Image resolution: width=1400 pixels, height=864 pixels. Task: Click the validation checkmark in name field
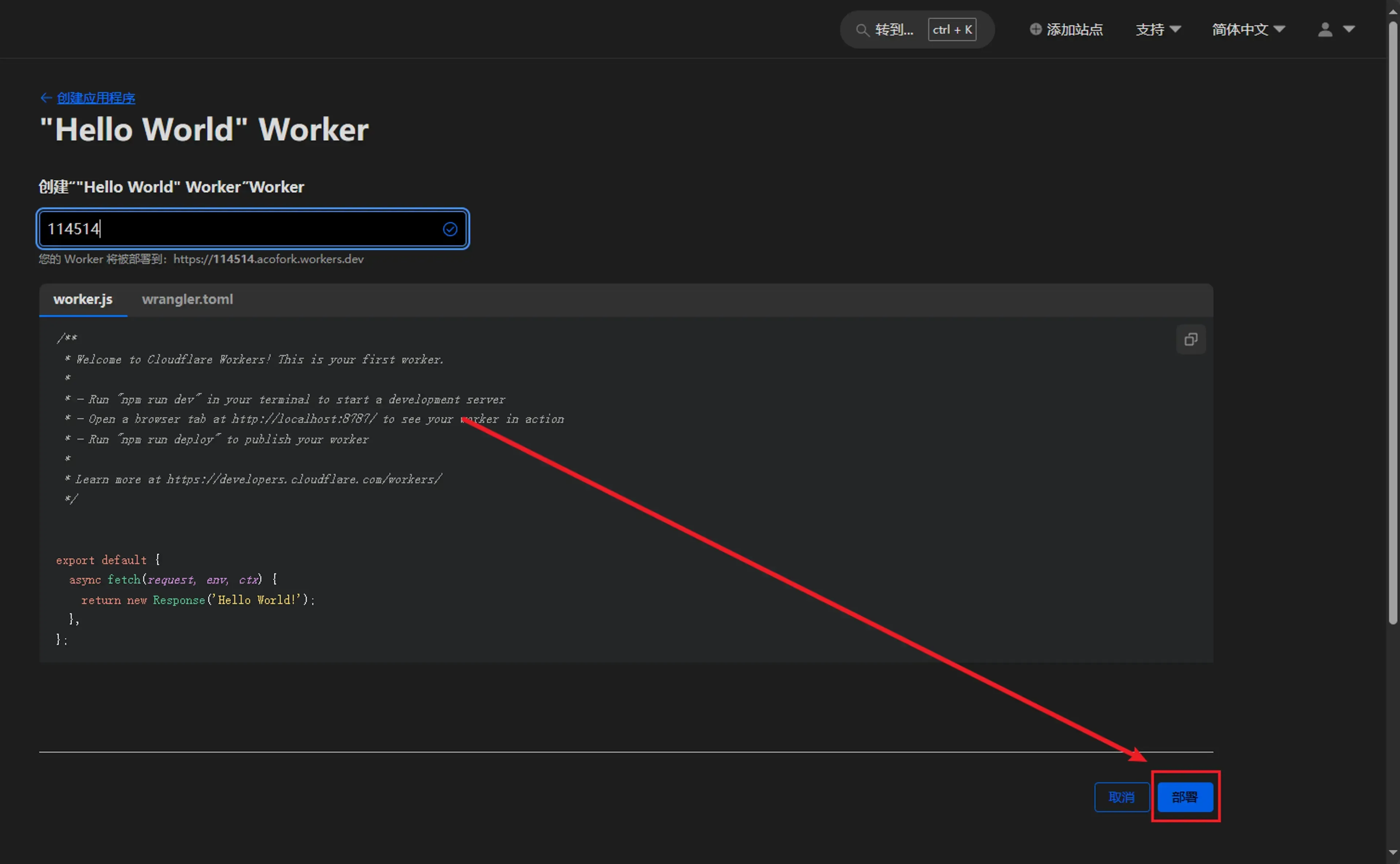click(450, 229)
